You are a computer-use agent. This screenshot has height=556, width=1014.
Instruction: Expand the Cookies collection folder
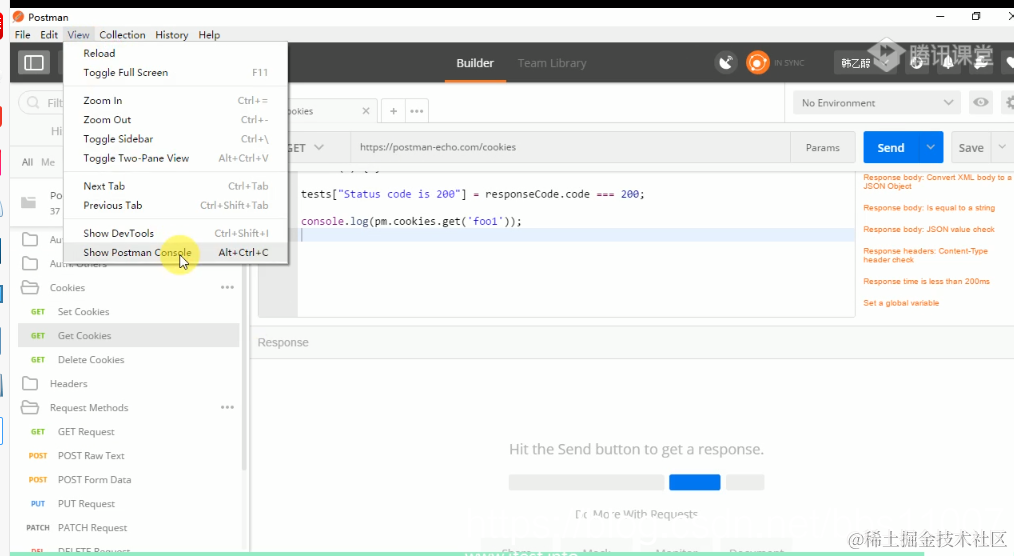click(30, 287)
